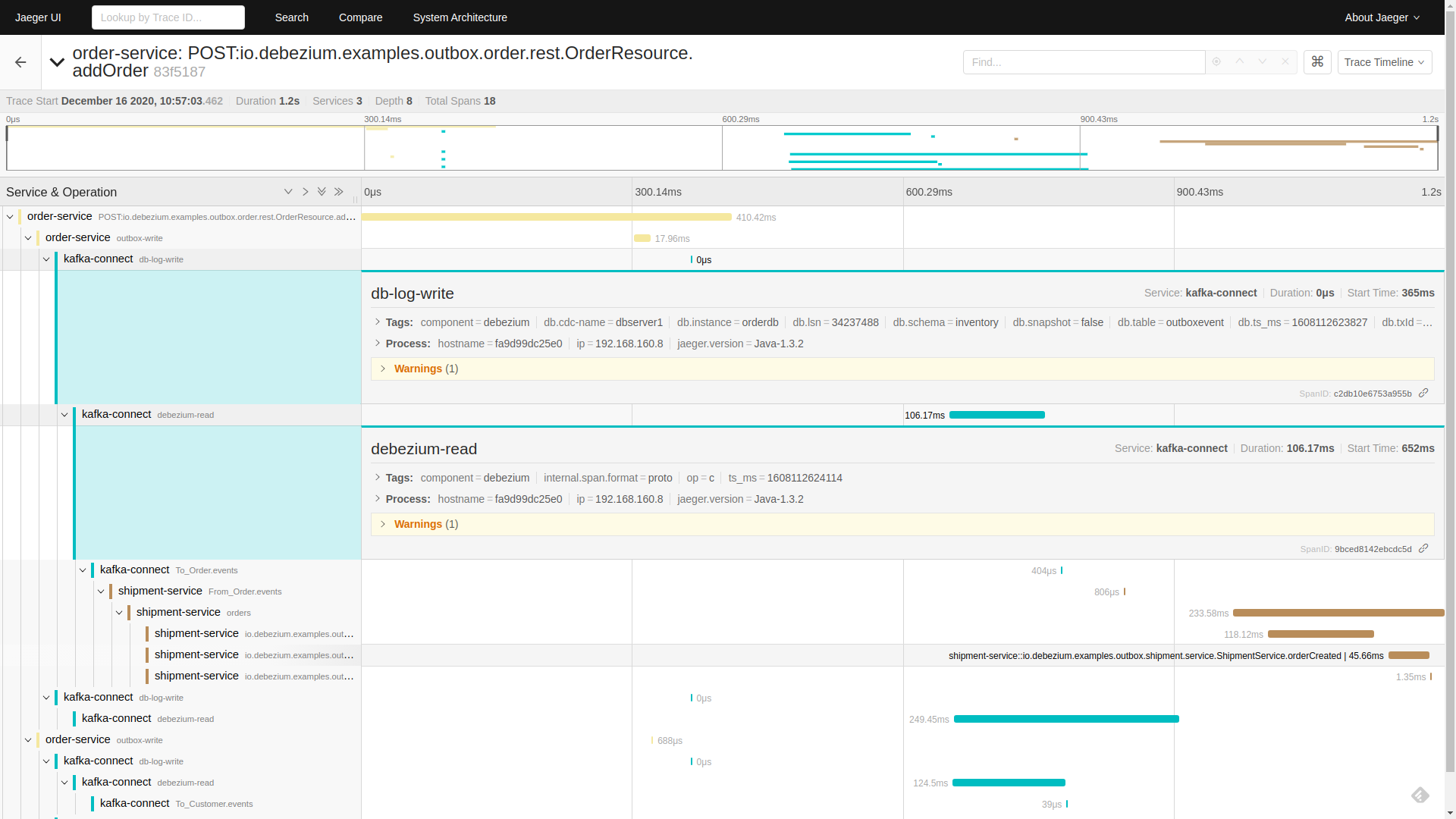Collapse the trace header title chevron
The height and width of the screenshot is (819, 1456).
pos(57,62)
